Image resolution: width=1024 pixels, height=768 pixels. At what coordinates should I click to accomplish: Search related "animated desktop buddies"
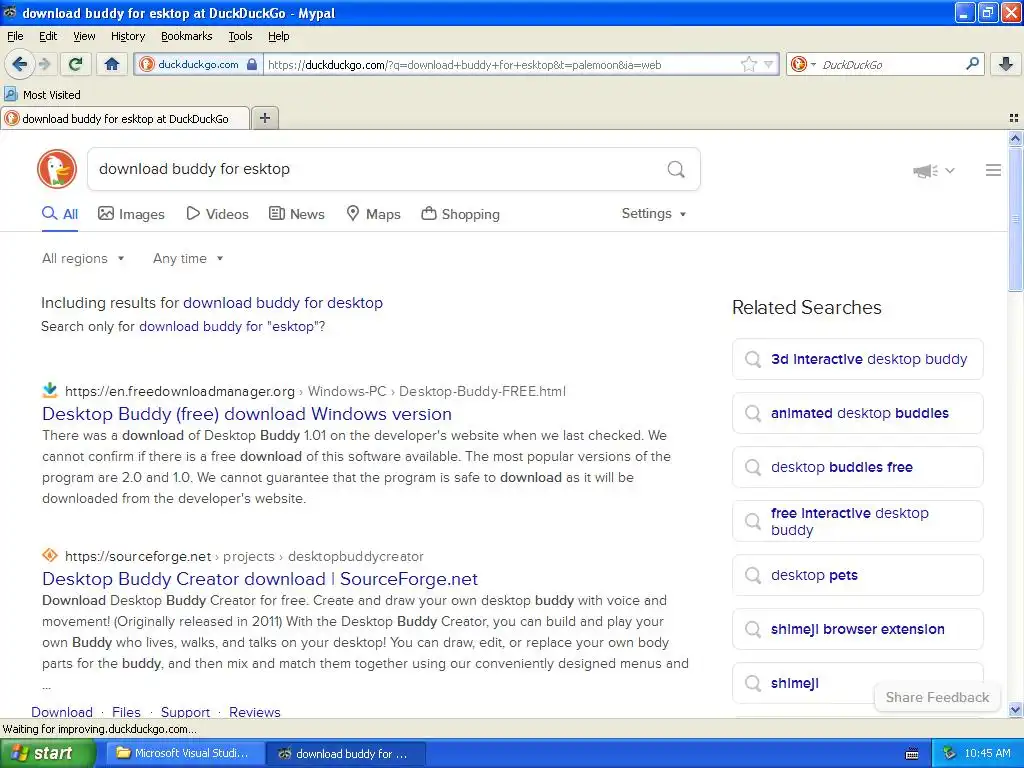857,413
